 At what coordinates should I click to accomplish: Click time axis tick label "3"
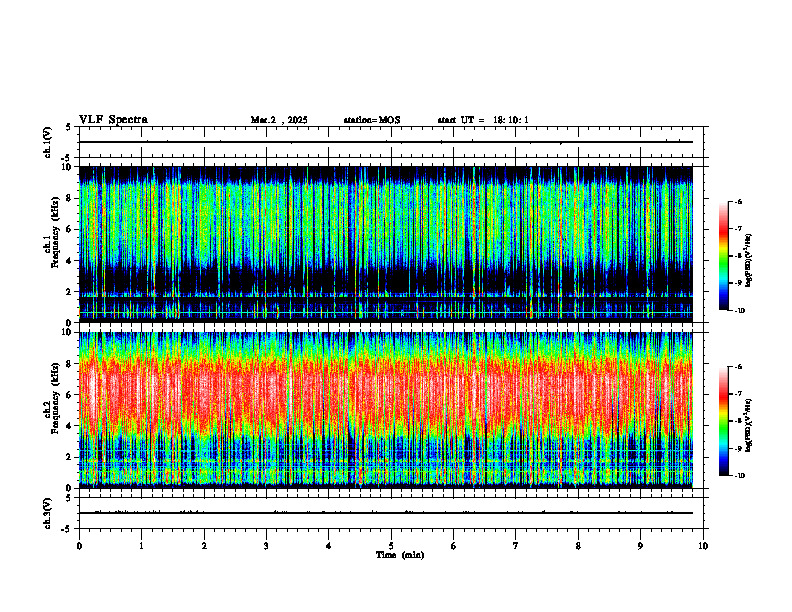[x=266, y=546]
